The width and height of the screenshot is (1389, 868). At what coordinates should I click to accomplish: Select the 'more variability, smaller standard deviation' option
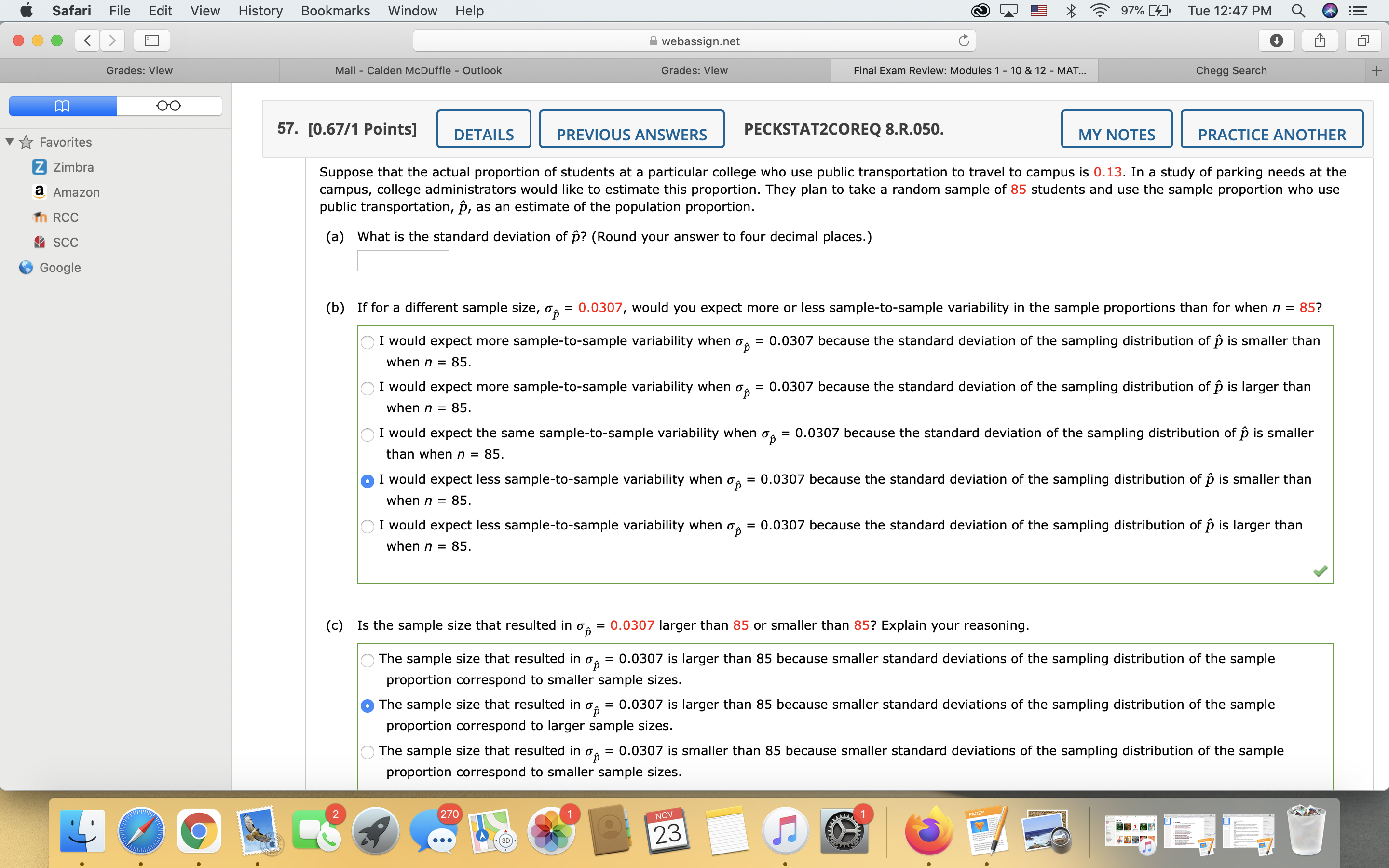[x=368, y=342]
